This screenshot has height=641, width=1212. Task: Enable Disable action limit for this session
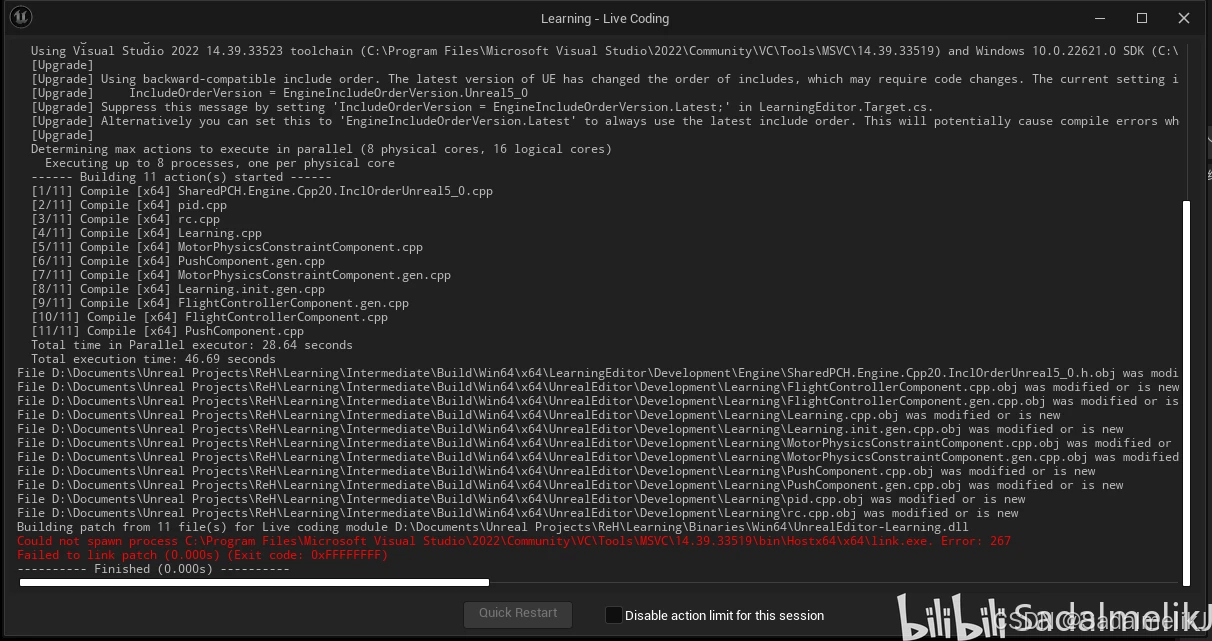[x=614, y=615]
